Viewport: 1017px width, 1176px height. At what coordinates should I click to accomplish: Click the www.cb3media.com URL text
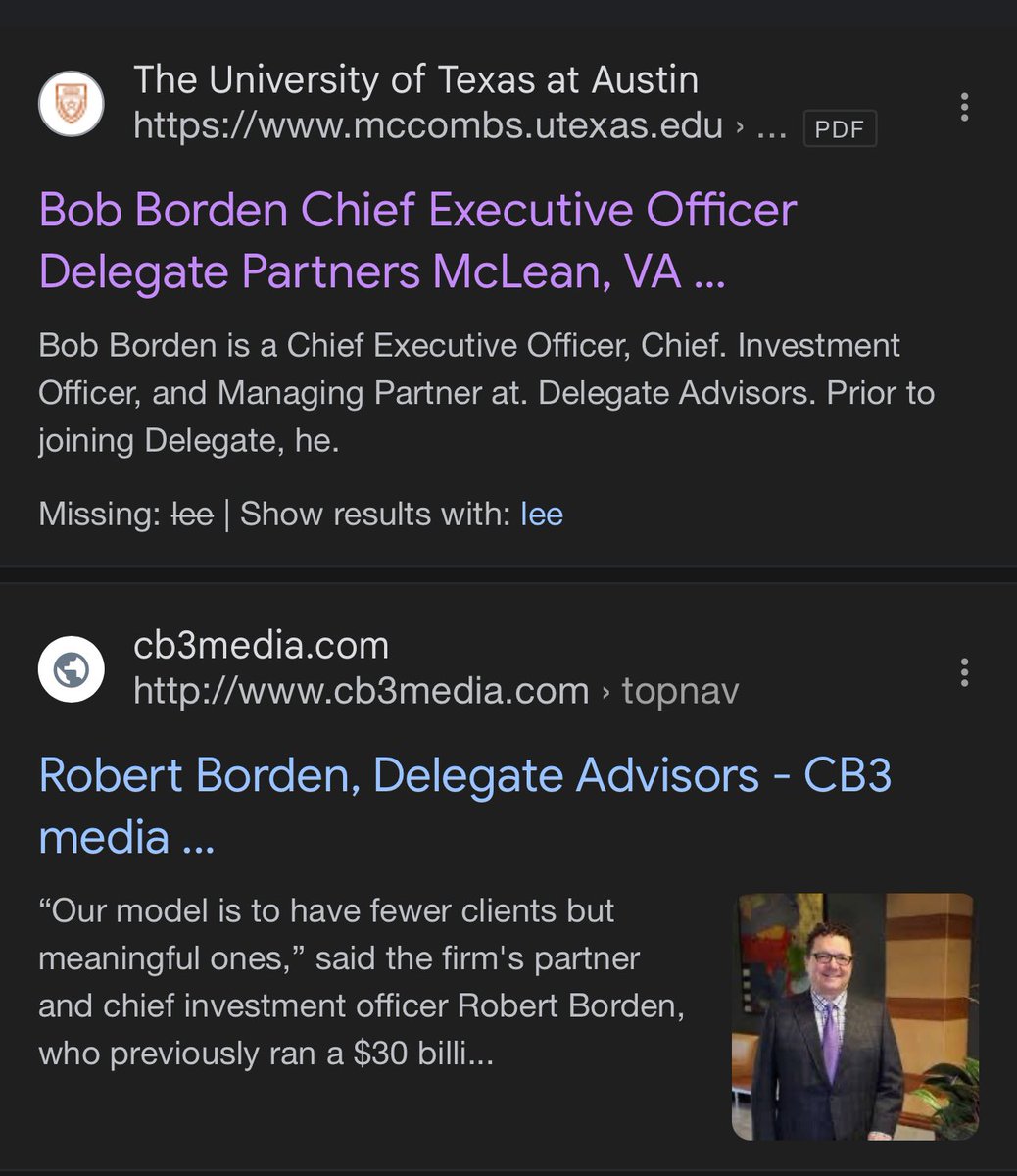361,691
